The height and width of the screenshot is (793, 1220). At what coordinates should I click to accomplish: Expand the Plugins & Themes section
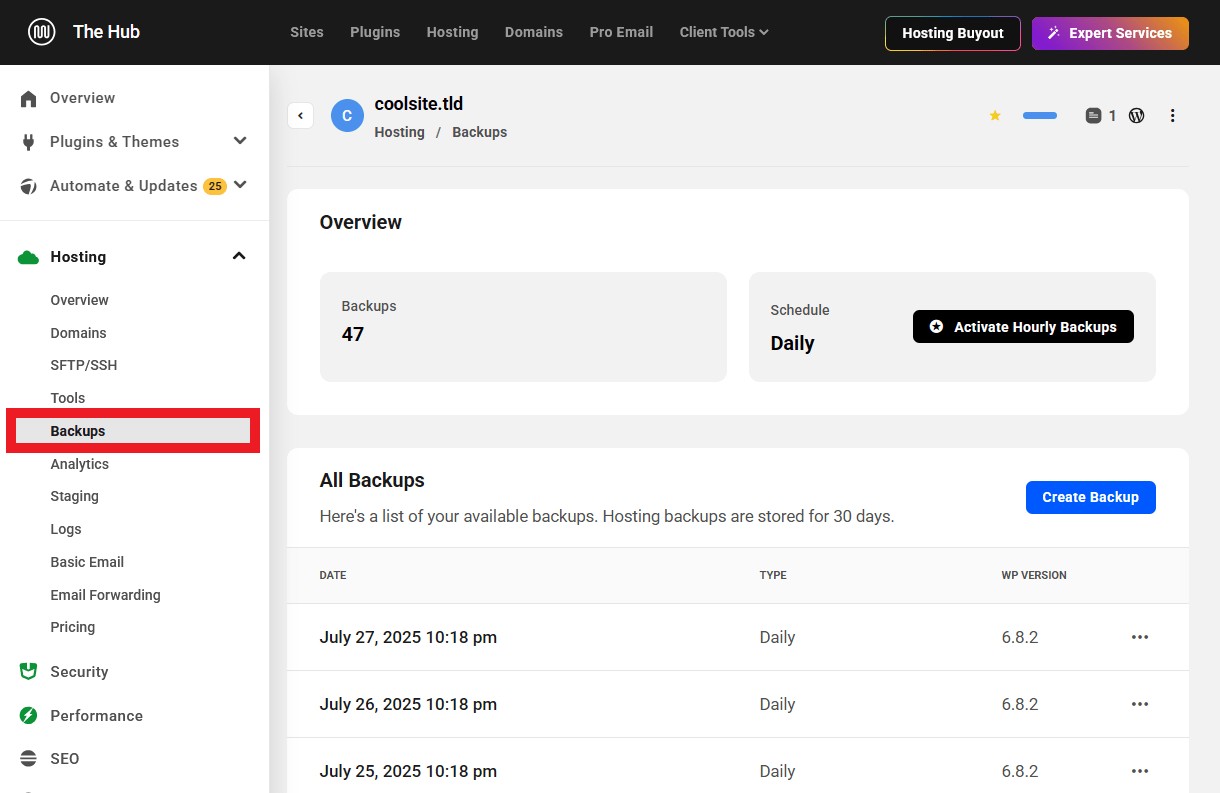239,141
